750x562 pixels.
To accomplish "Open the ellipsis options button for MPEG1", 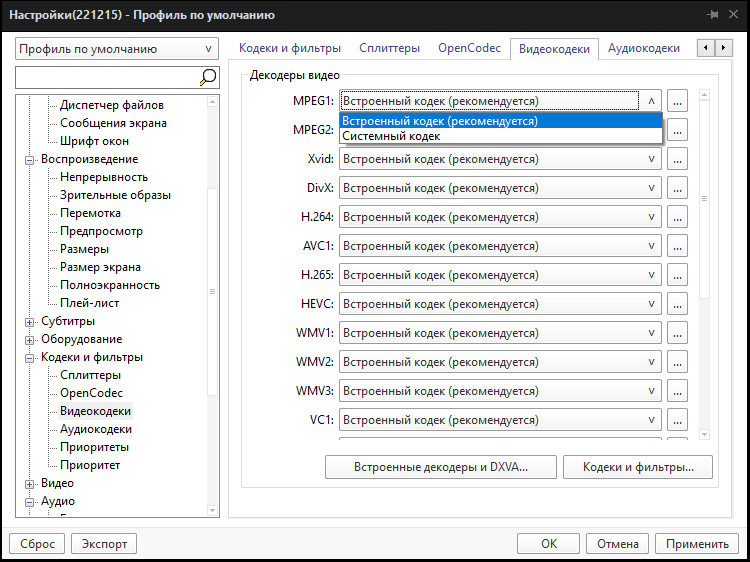I will click(x=679, y=101).
